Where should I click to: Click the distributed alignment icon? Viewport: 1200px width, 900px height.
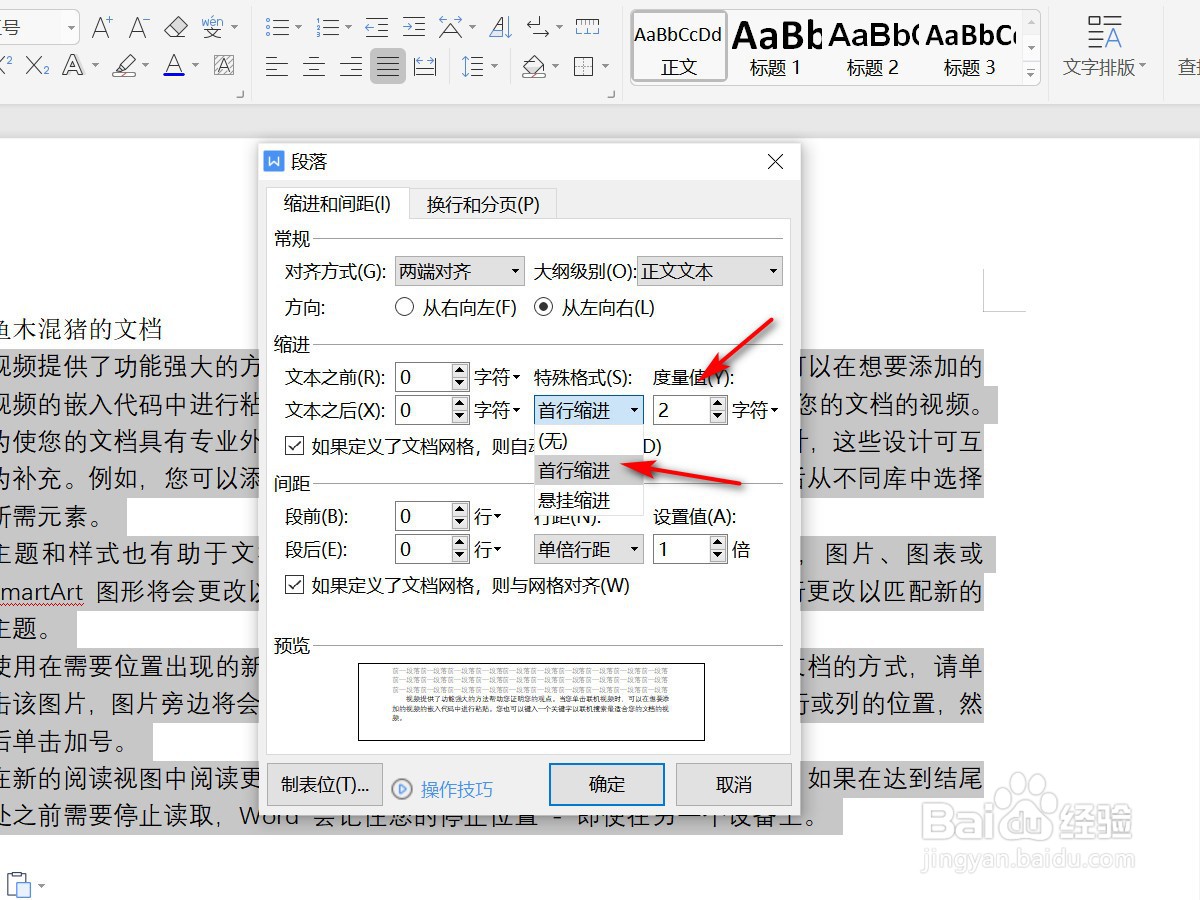coord(425,67)
